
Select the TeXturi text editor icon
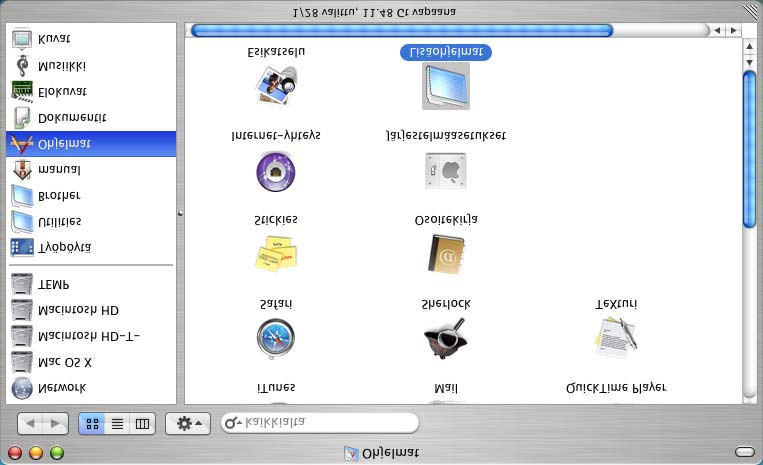(x=616, y=338)
